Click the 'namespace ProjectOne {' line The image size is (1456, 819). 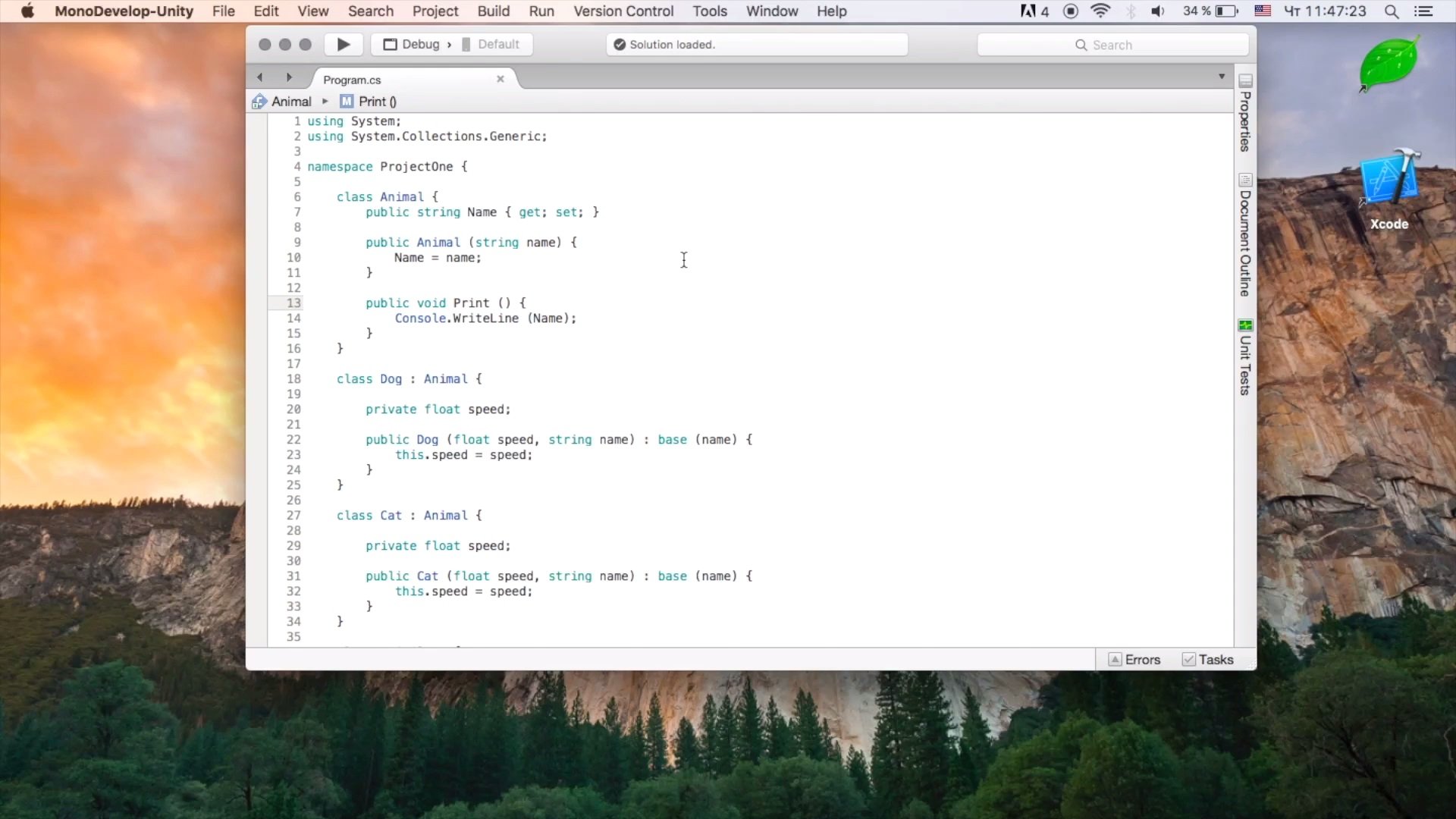point(388,167)
